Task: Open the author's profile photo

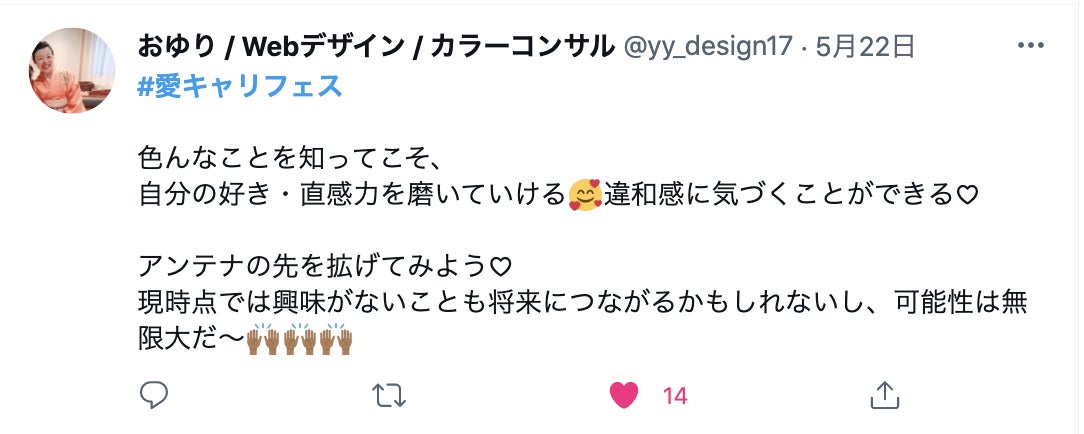Action: [x=70, y=70]
